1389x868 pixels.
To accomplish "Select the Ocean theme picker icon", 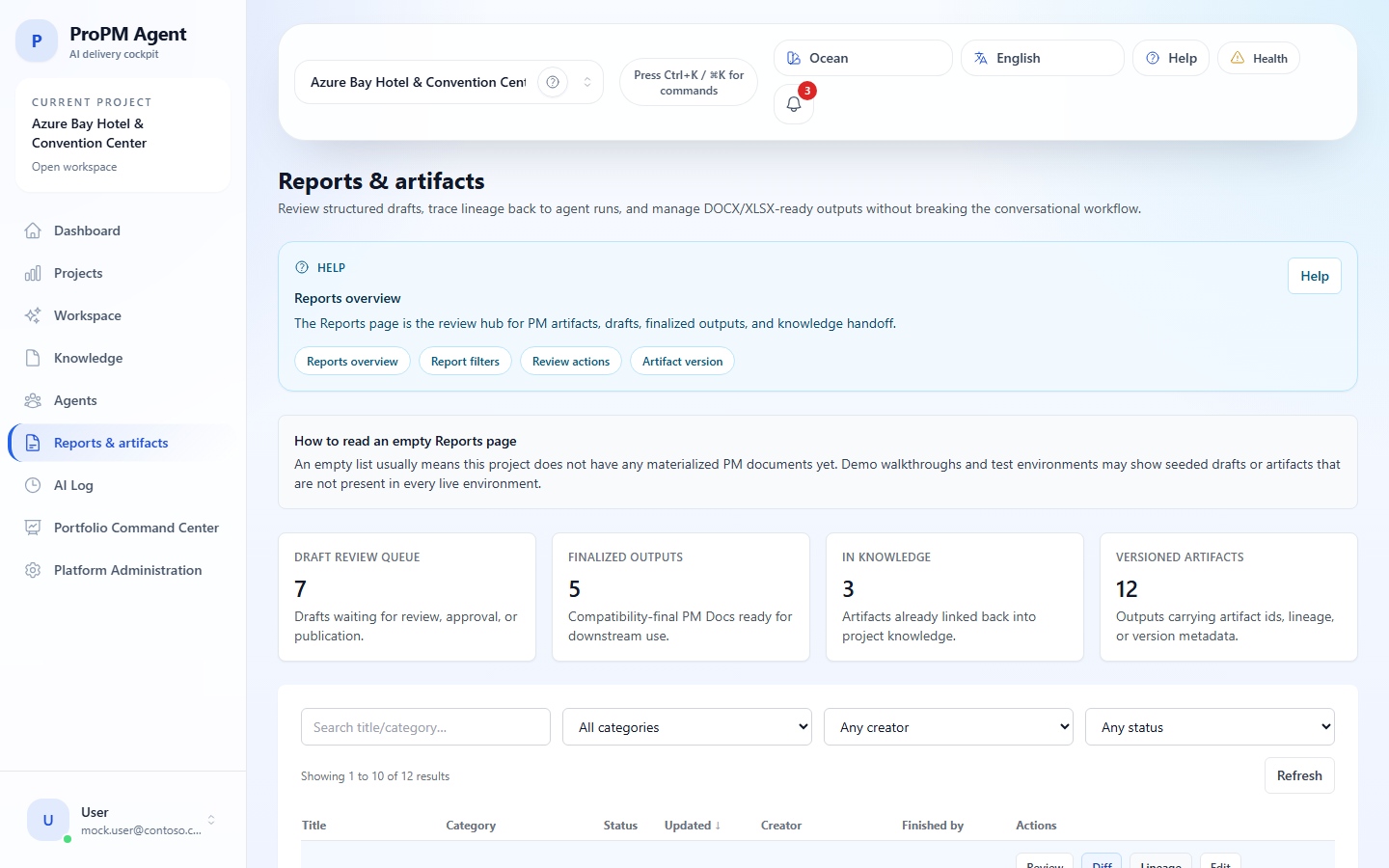I will coord(793,58).
